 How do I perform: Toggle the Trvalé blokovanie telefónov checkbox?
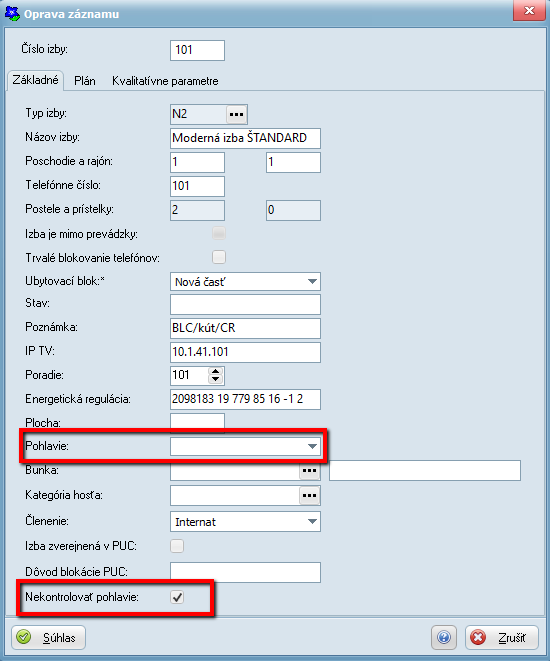219,257
